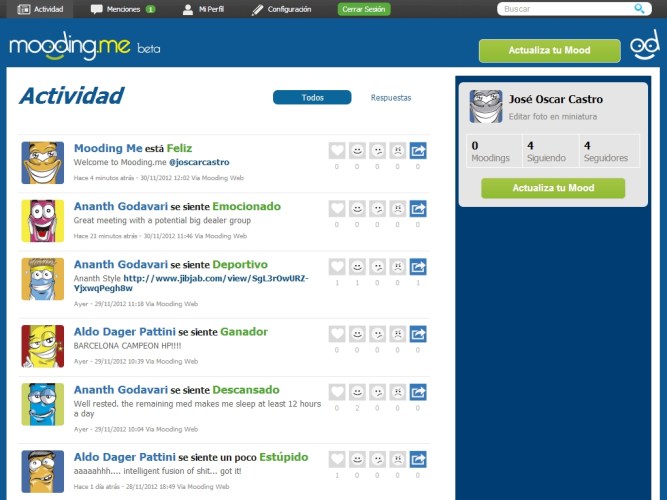Click Ganador avatar thumbnail
Image resolution: width=667 pixels, height=500 pixels.
click(x=43, y=346)
